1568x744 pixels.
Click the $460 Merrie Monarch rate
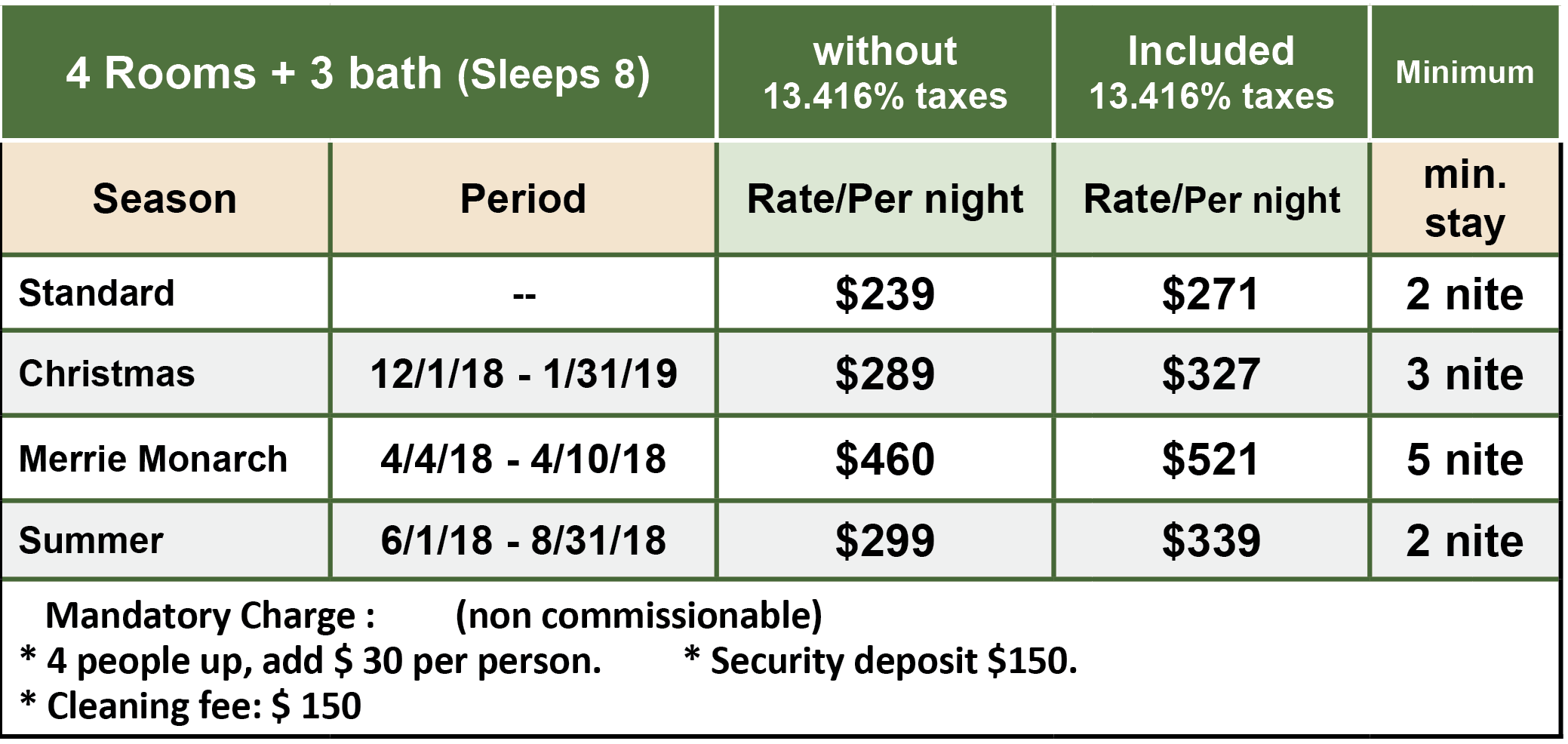(x=884, y=459)
